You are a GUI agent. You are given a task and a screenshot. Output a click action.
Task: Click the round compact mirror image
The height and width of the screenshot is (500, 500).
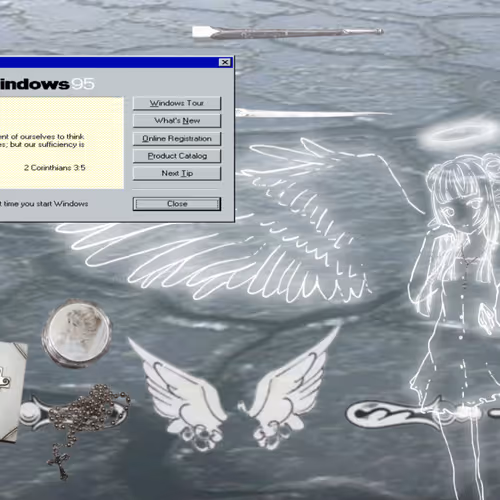77,333
